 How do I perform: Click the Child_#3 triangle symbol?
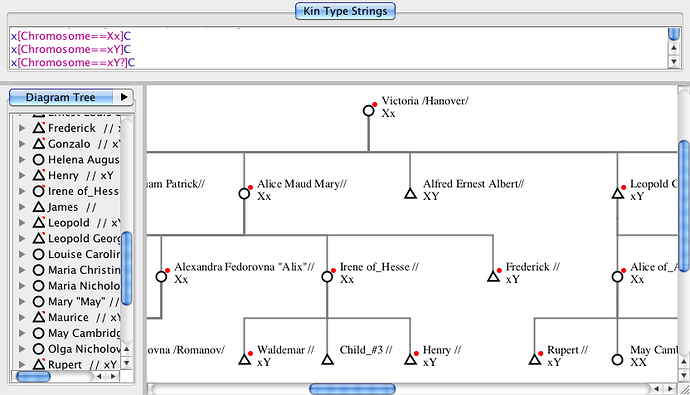click(327, 360)
